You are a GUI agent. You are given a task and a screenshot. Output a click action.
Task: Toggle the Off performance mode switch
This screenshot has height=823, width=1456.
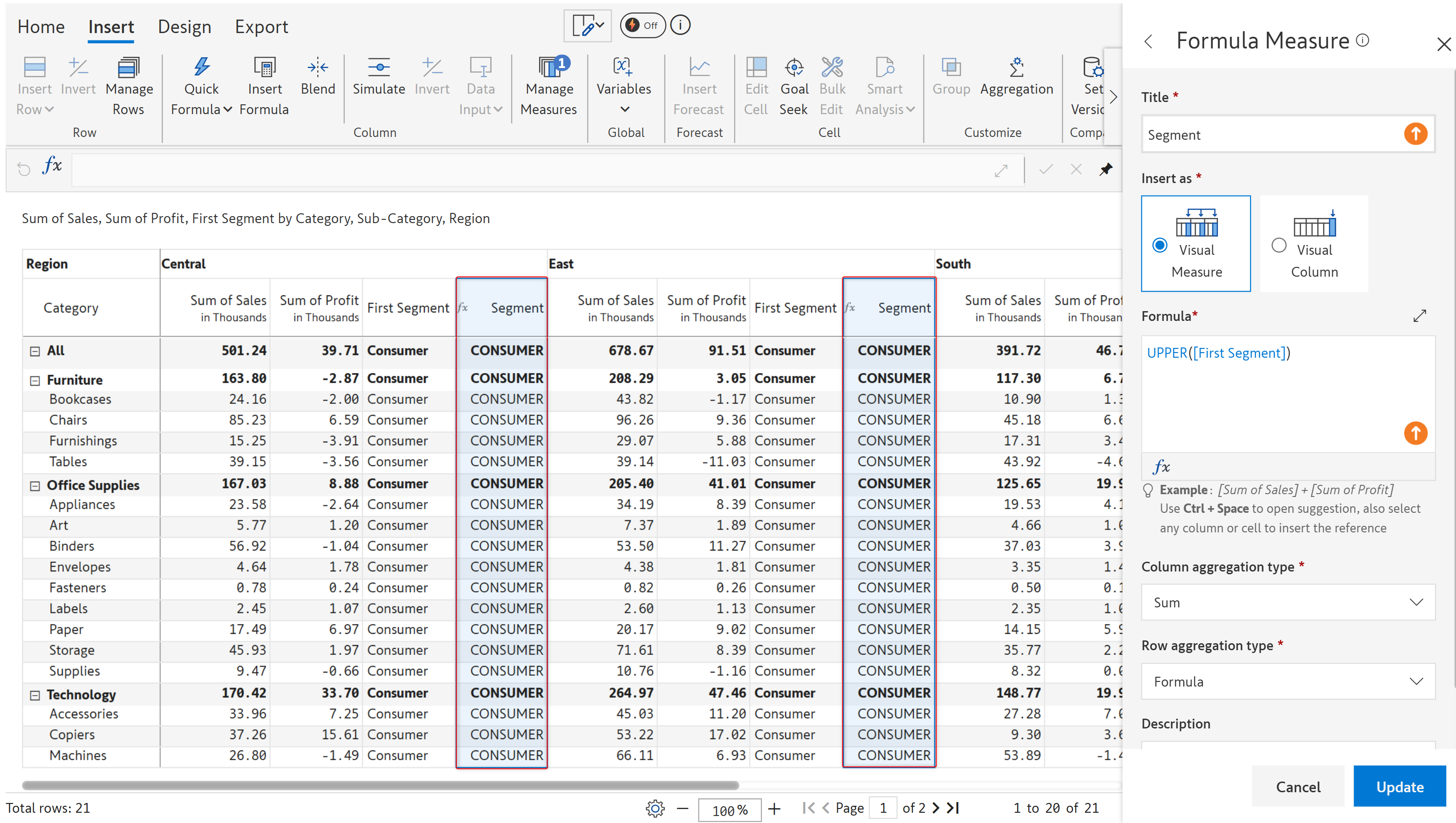point(643,26)
